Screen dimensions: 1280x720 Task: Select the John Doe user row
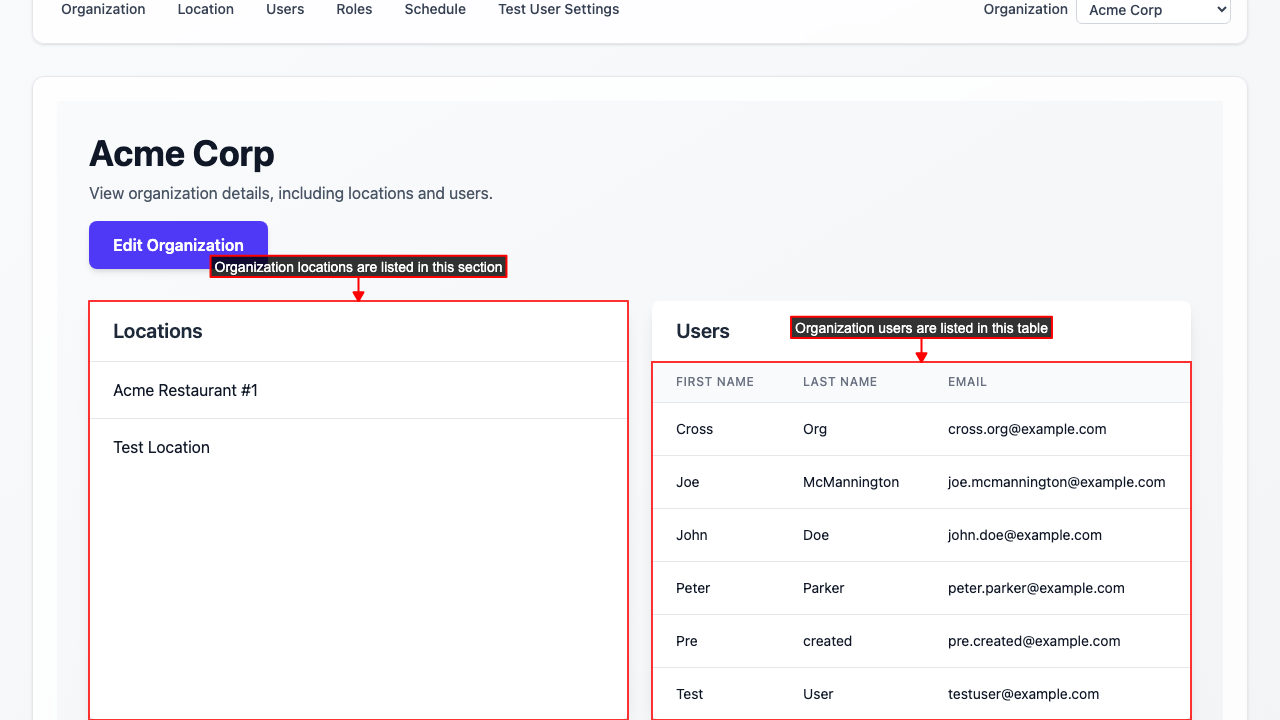(x=920, y=535)
